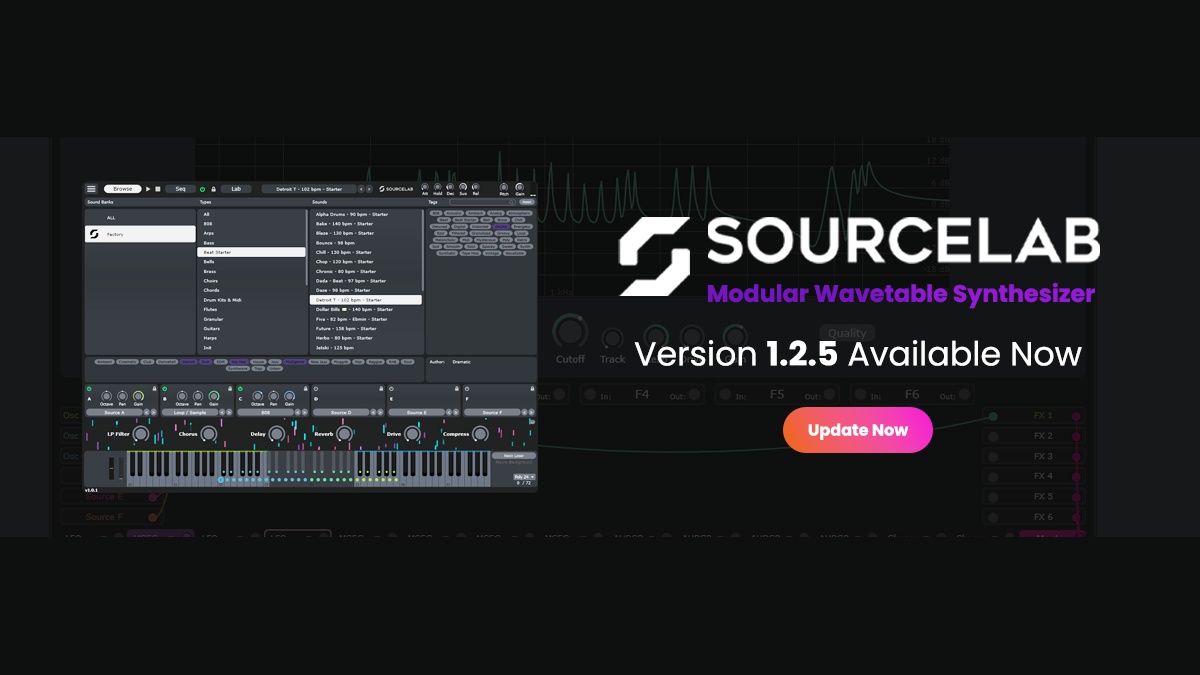The image size is (1200, 675).
Task: Open the Loop / Sample source selector
Action: (190, 412)
